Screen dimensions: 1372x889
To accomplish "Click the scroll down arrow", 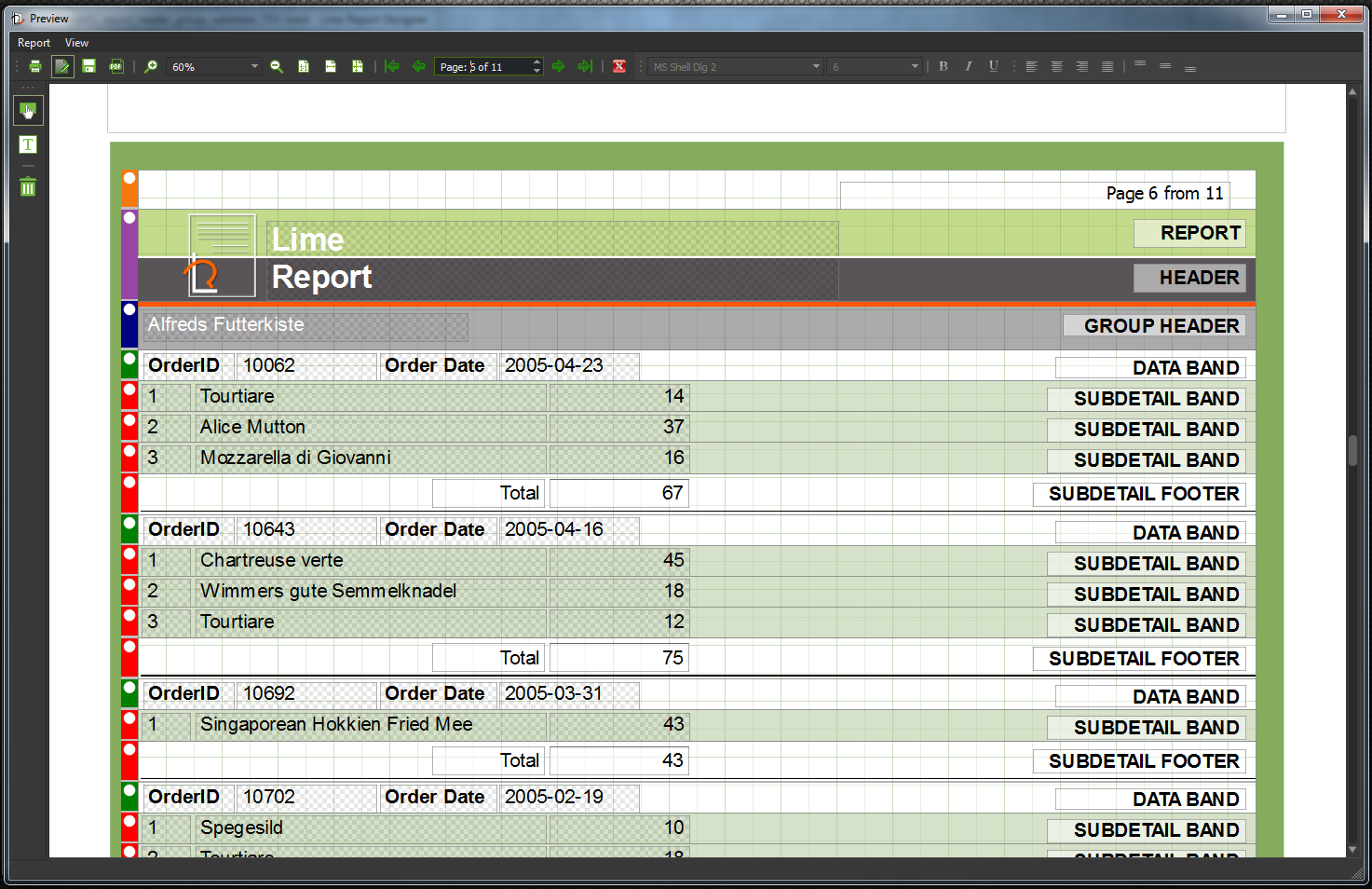I will pyautogui.click(x=1352, y=850).
